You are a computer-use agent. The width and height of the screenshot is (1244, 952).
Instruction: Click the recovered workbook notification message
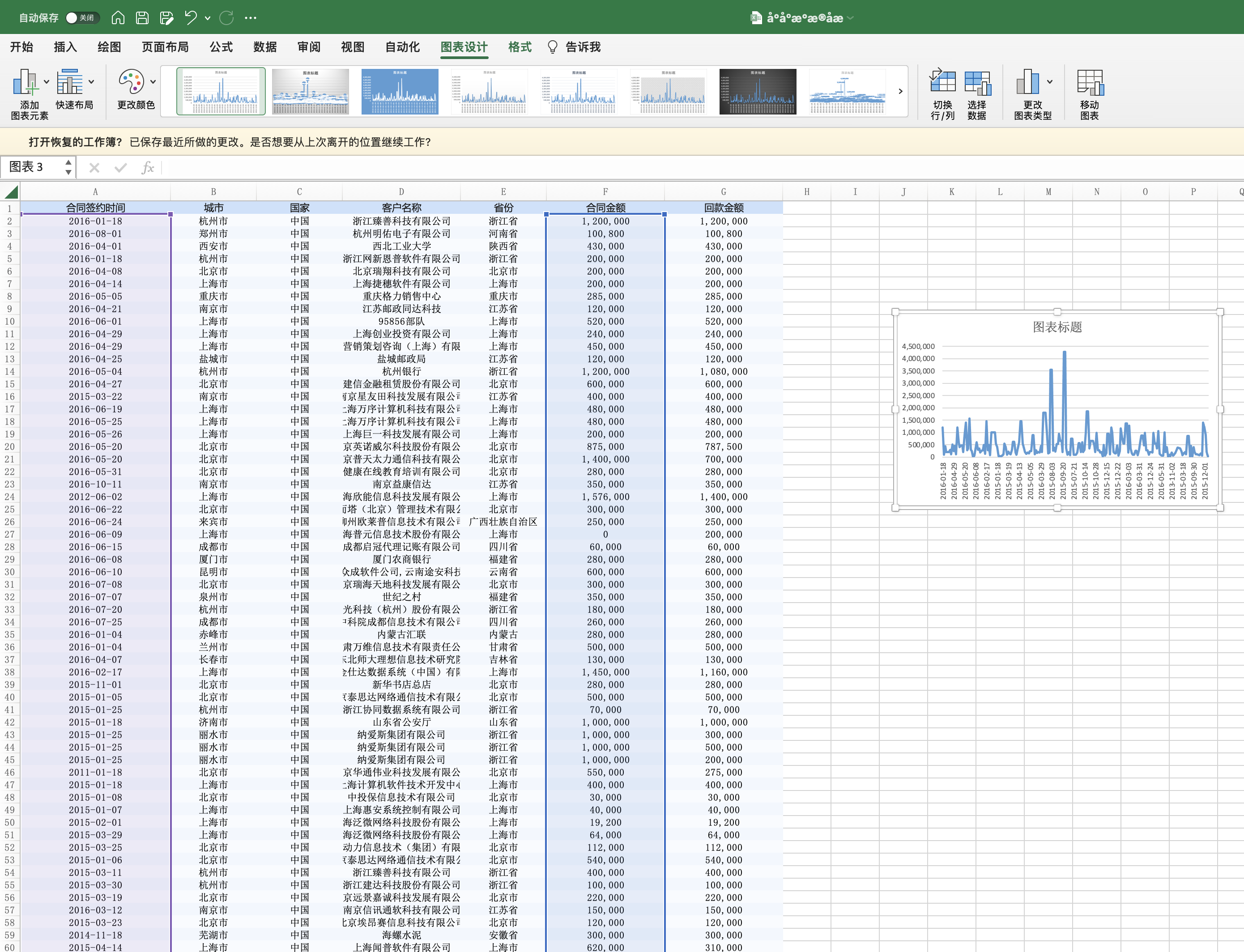tap(230, 142)
